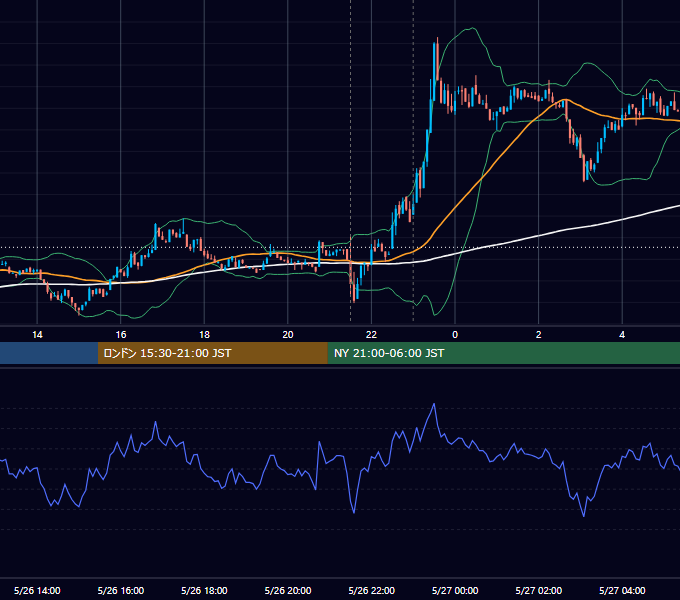Click hour label 14 on price chart axis
This screenshot has height=600, width=680.
37,335
